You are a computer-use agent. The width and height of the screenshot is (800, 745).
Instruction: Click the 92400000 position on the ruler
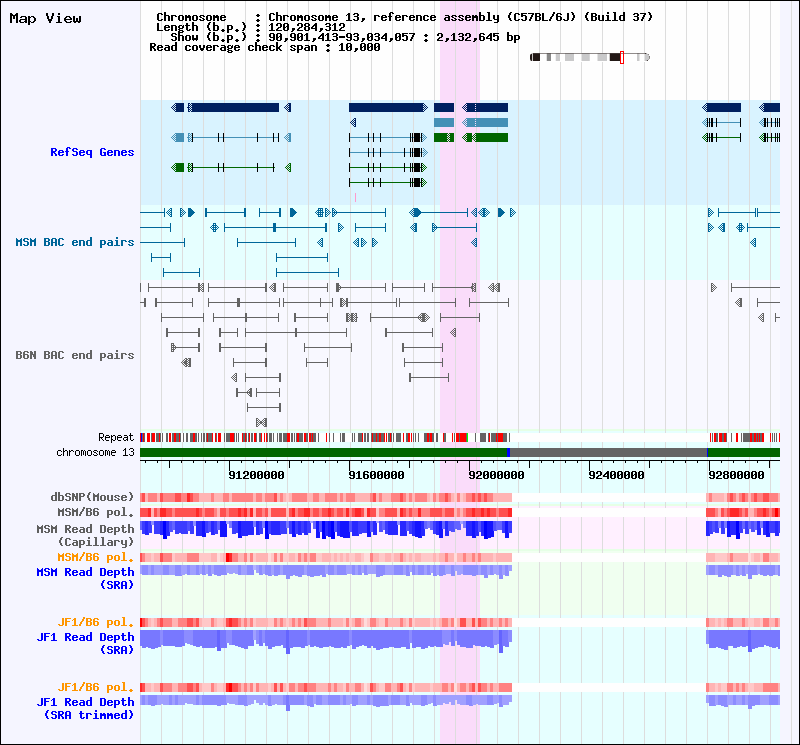pyautogui.click(x=616, y=475)
